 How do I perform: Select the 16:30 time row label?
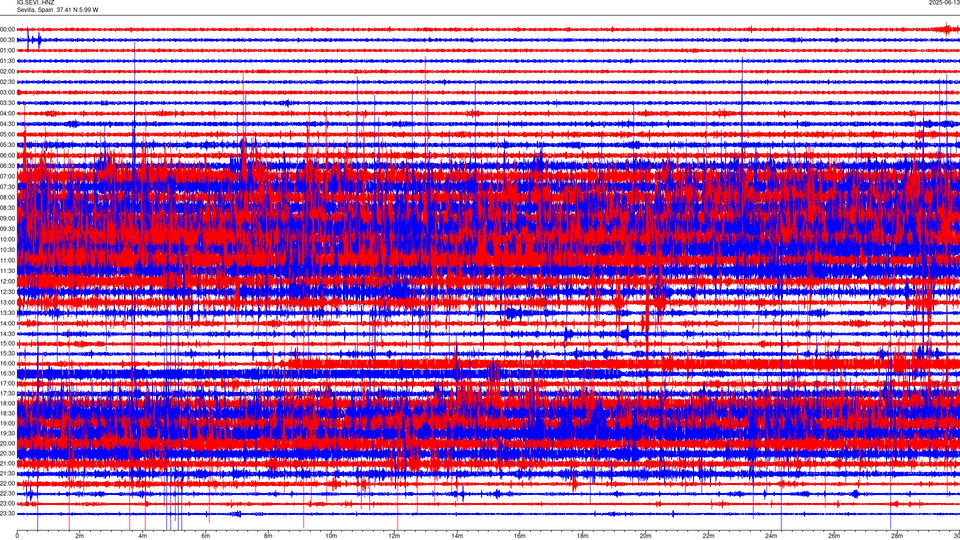pos(7,373)
